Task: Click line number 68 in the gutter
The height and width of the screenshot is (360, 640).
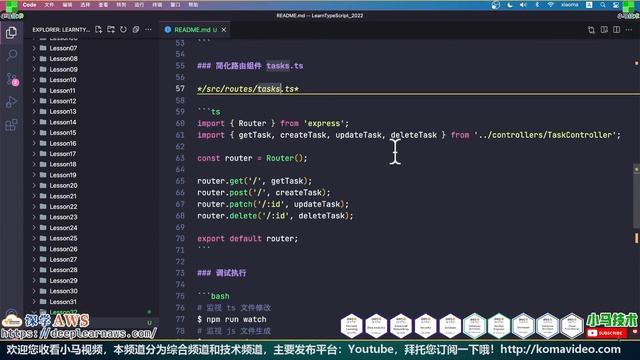Action: [180, 216]
